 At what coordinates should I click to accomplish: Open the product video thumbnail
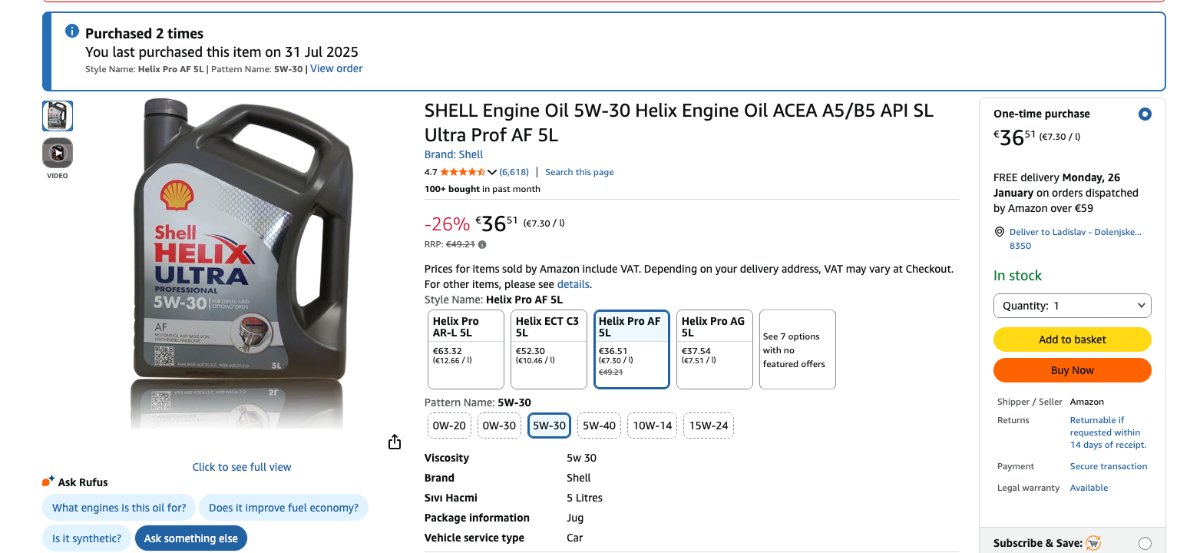pyautogui.click(x=57, y=153)
